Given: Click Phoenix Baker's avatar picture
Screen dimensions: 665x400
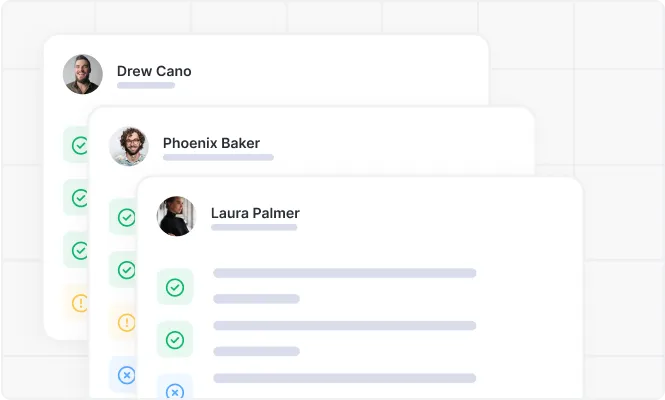Looking at the screenshot, I should 129,146.
